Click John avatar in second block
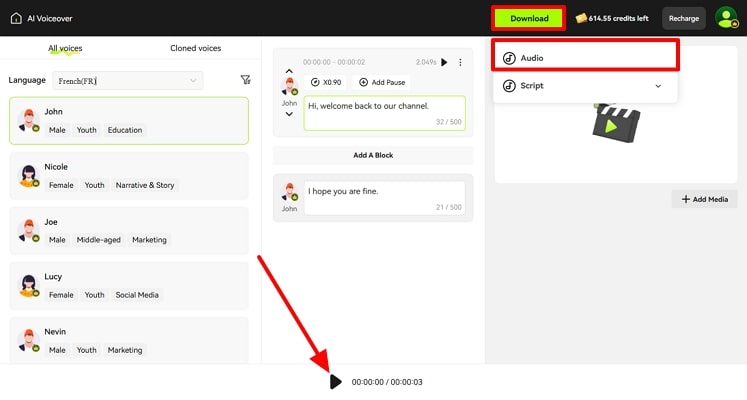Screen dimensions: 747x400 (290, 192)
